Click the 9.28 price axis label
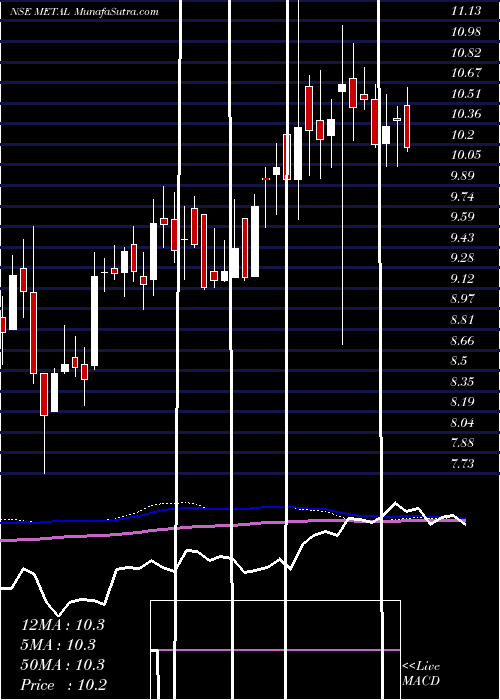The width and height of the screenshot is (500, 700). [x=463, y=258]
